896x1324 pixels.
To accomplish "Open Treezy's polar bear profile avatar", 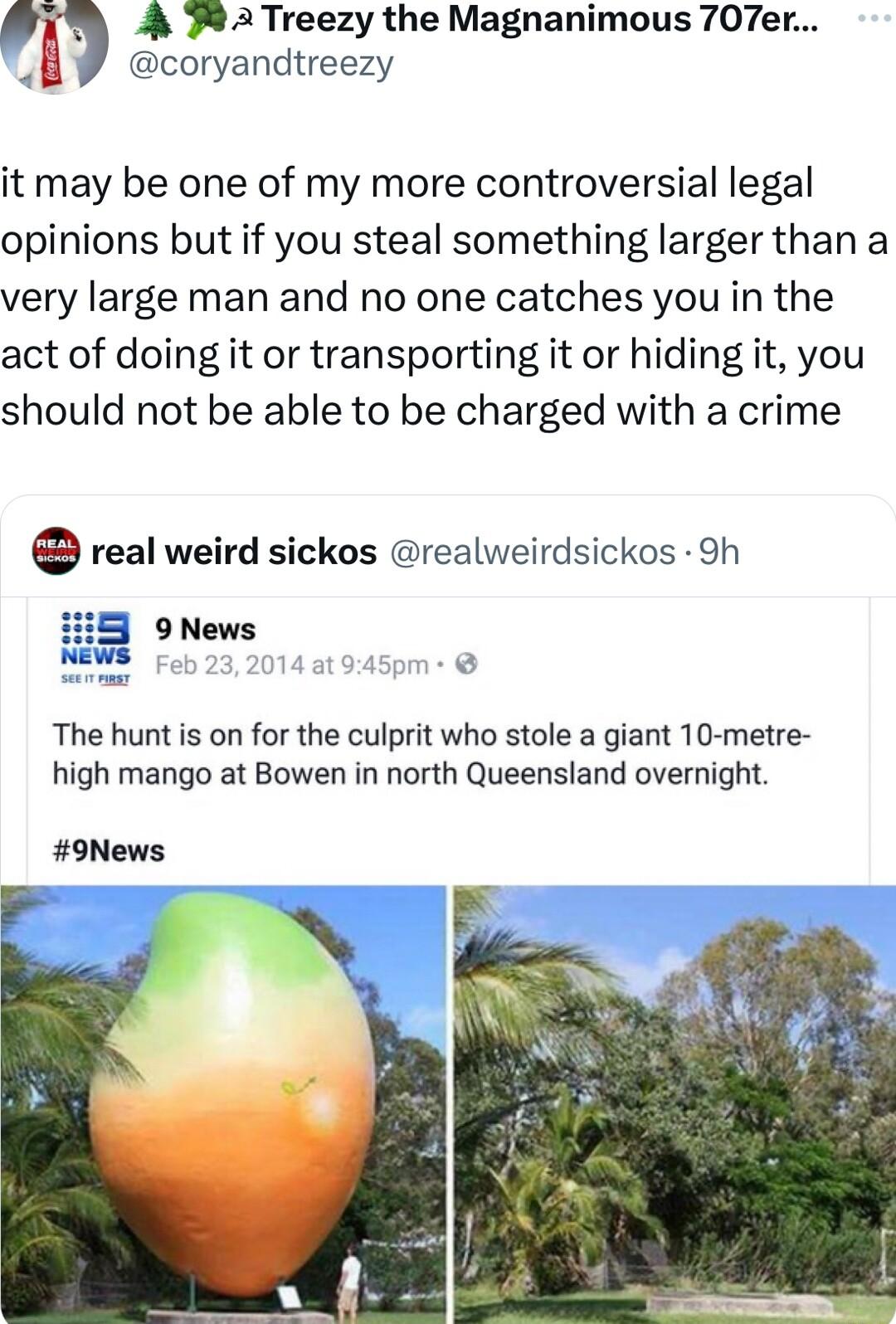I will coord(54,43).
